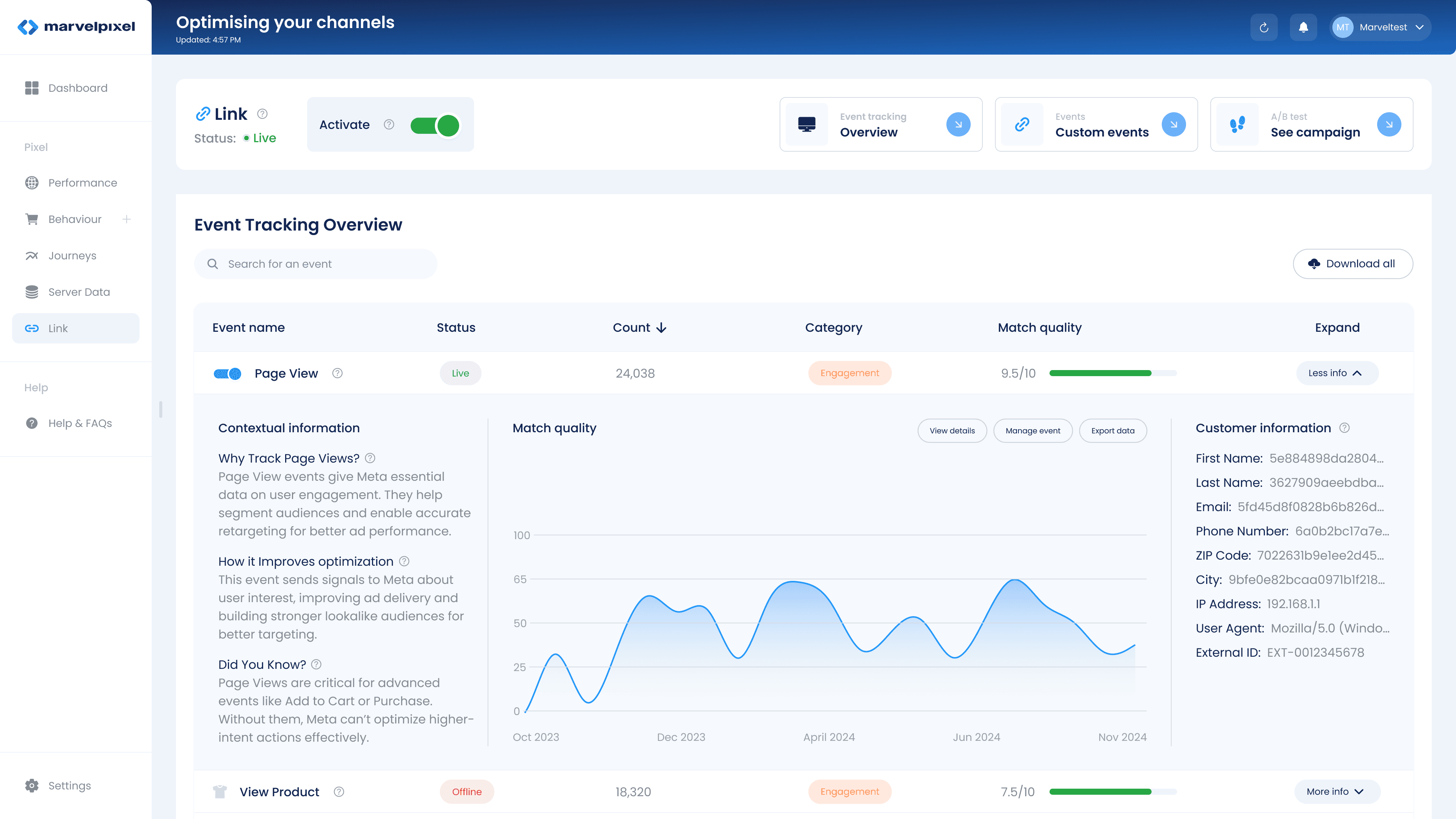This screenshot has width=1456, height=819.
Task: Open Server Data in sidebar
Action: (79, 292)
